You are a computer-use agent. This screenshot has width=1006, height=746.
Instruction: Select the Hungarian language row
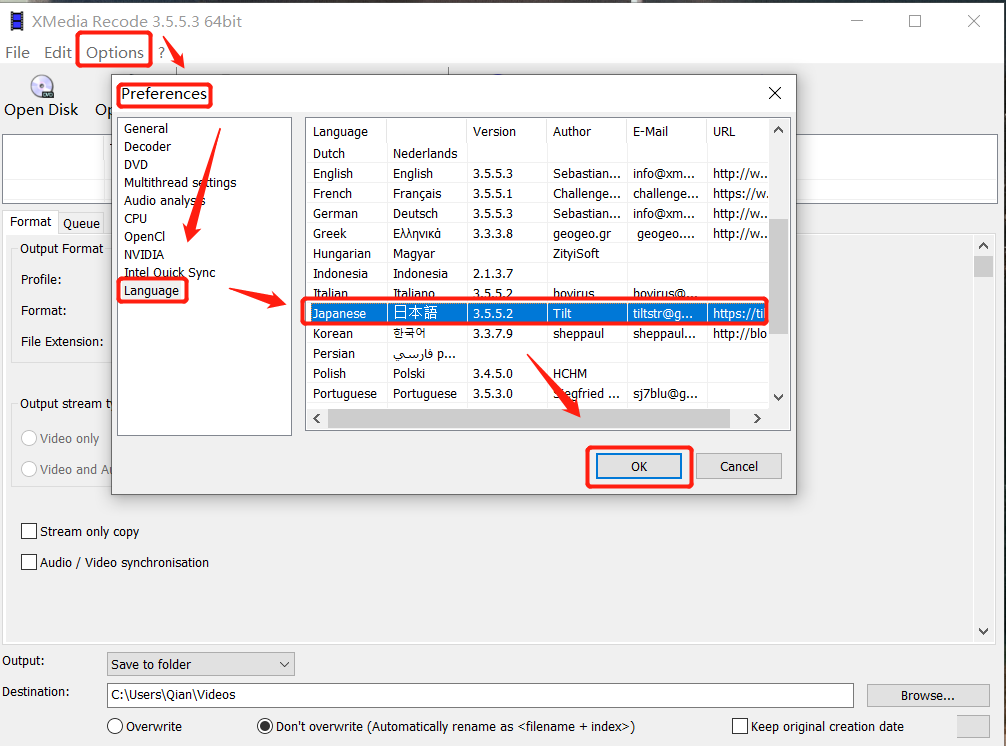point(538,253)
